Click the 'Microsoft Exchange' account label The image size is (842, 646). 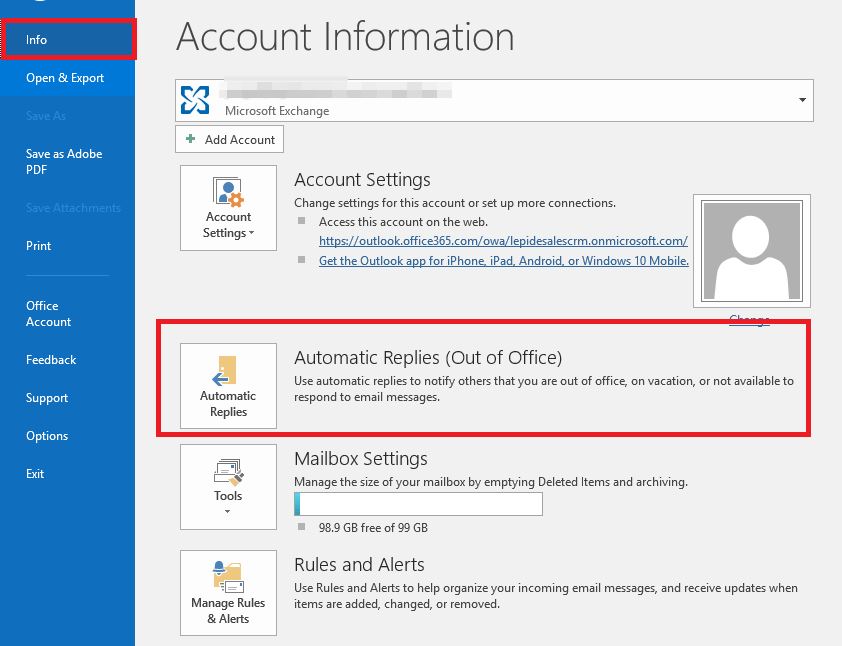pyautogui.click(x=277, y=111)
